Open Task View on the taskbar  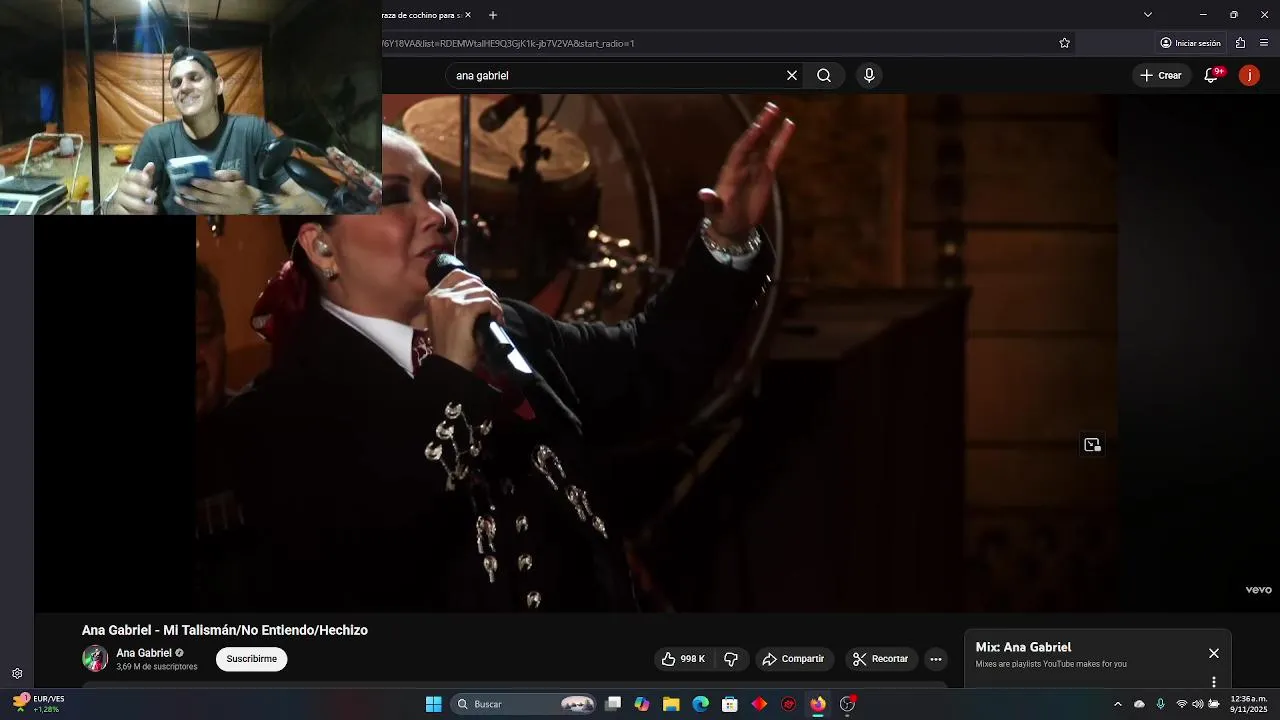coord(613,704)
